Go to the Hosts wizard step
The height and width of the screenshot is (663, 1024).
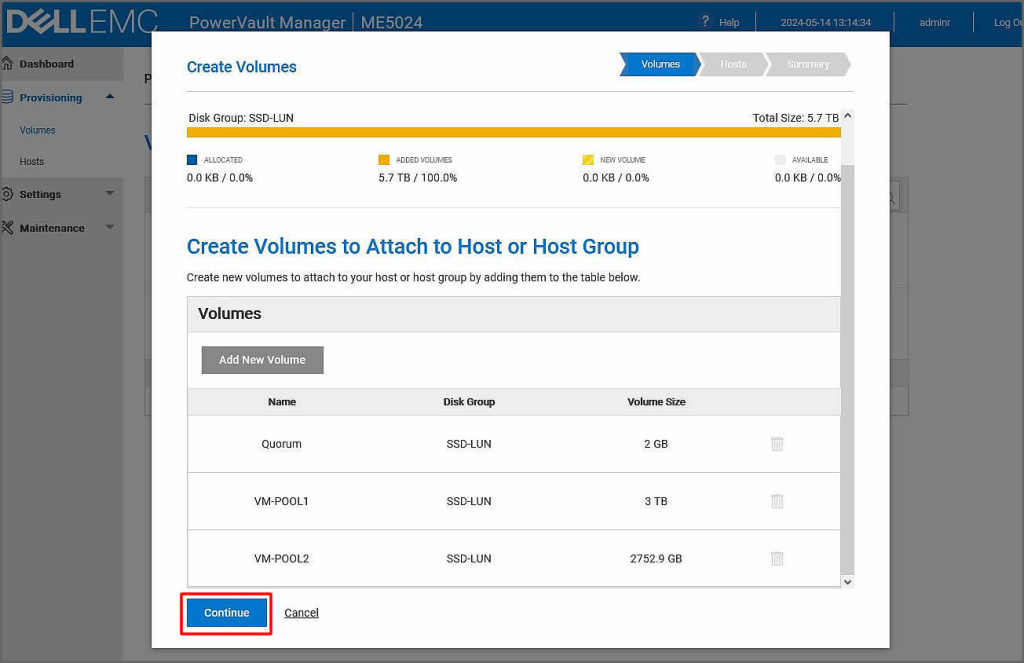(x=733, y=64)
